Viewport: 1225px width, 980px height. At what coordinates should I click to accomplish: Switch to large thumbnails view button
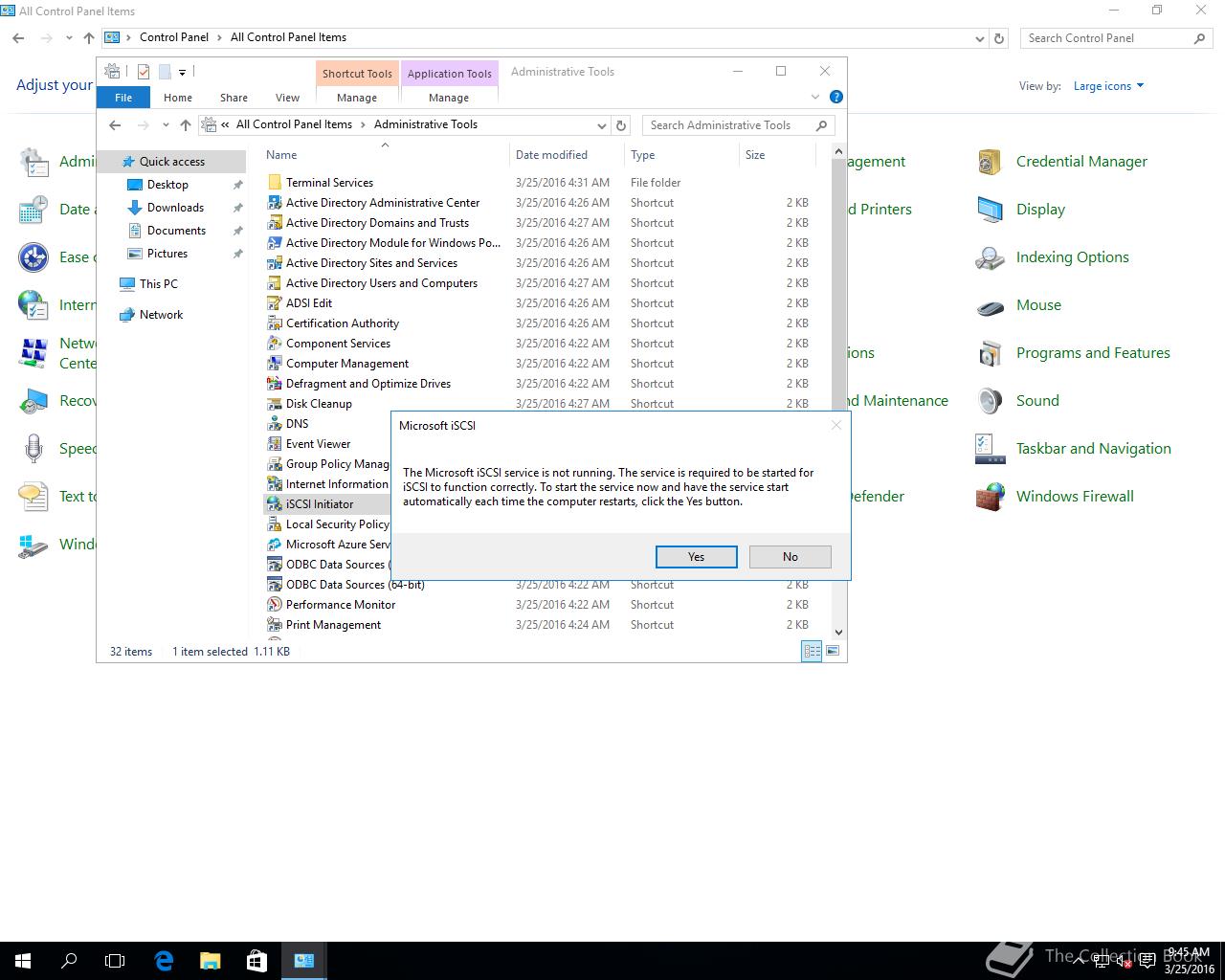(x=833, y=651)
